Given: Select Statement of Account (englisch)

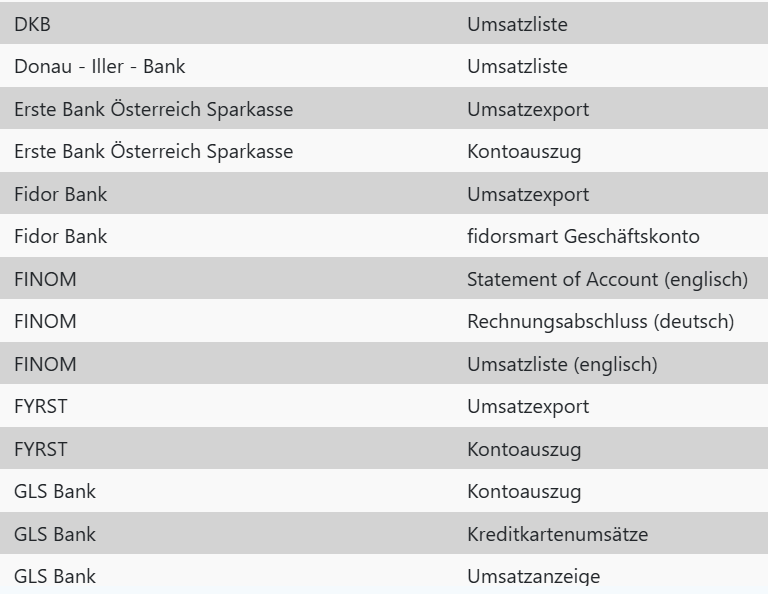Looking at the screenshot, I should [607, 280].
